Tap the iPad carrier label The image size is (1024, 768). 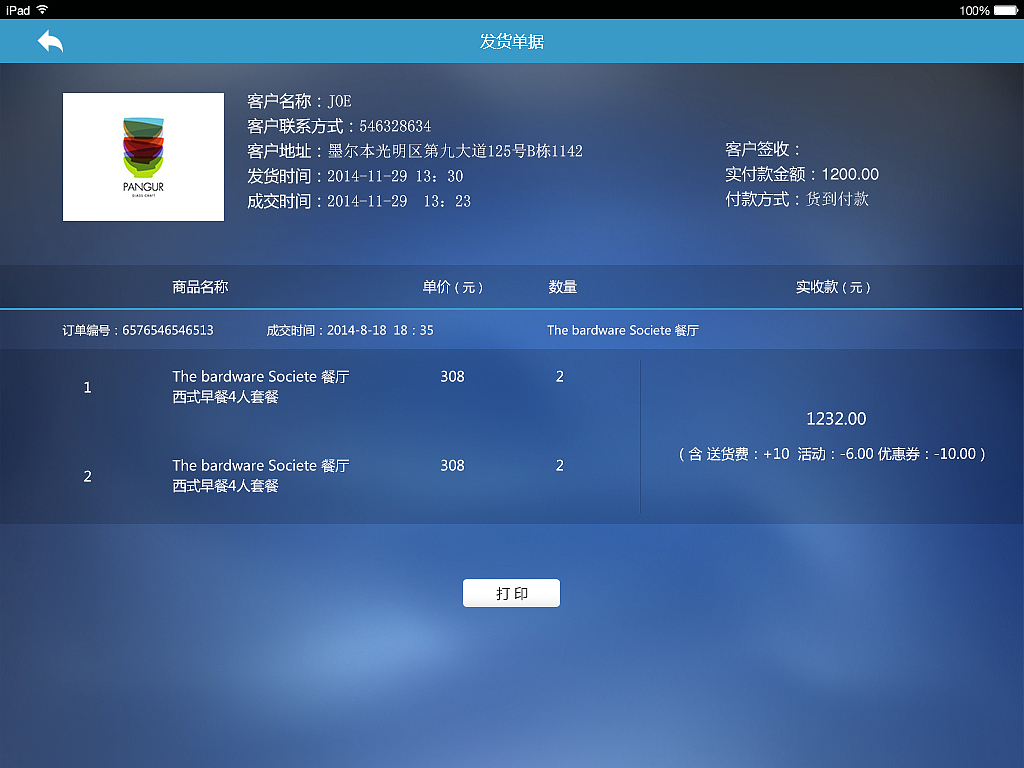pyautogui.click(x=18, y=10)
